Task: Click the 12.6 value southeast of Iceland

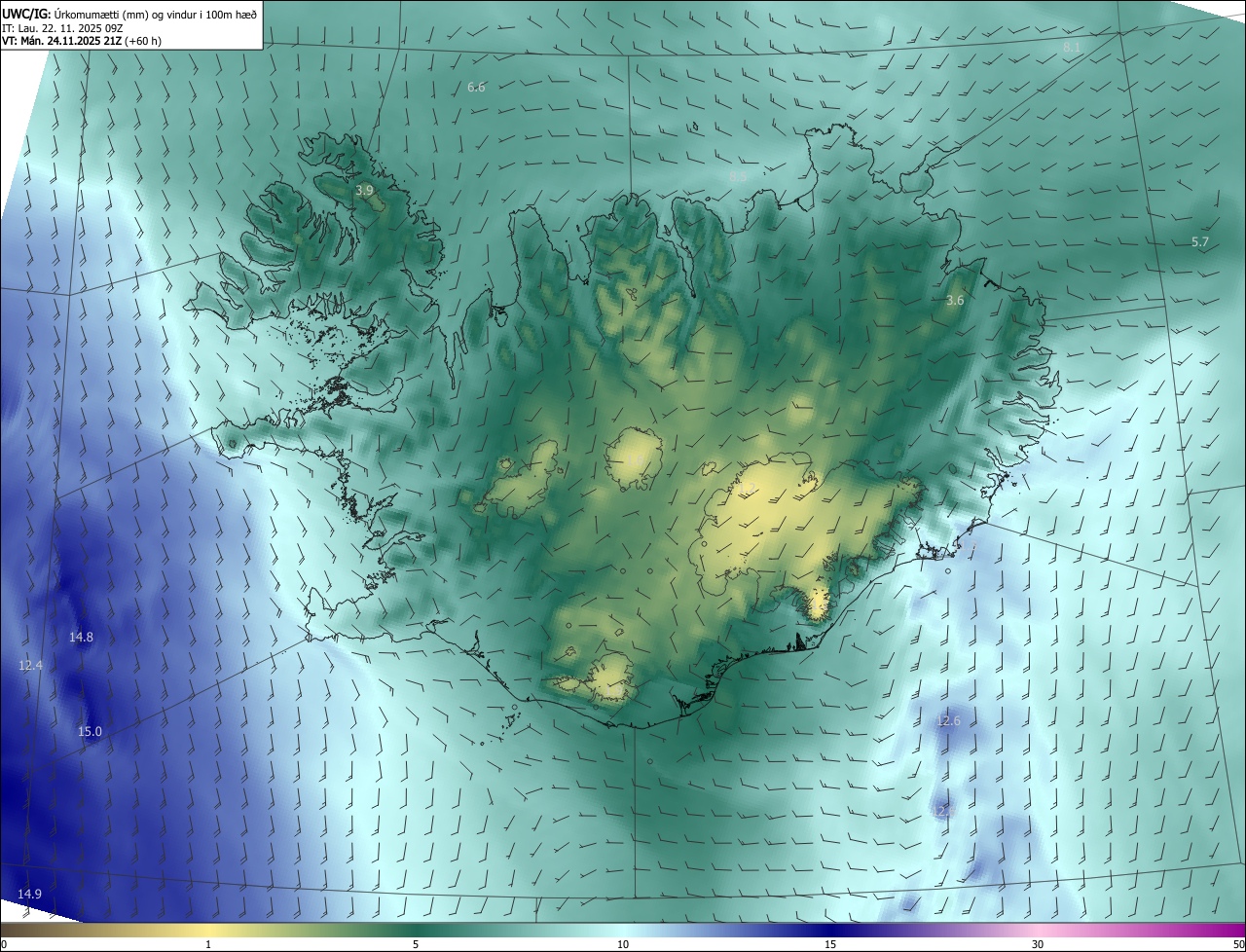Action: pos(948,721)
